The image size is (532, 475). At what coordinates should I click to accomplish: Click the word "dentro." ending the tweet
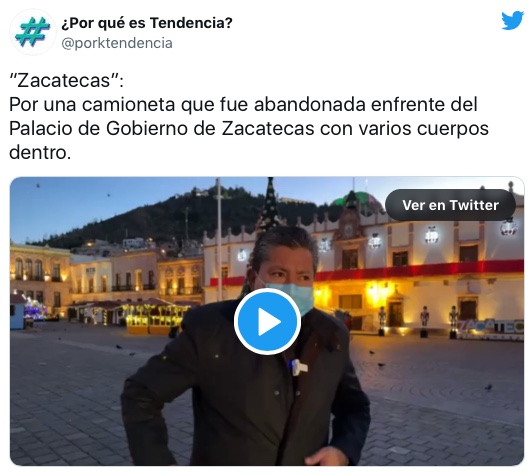pos(40,152)
